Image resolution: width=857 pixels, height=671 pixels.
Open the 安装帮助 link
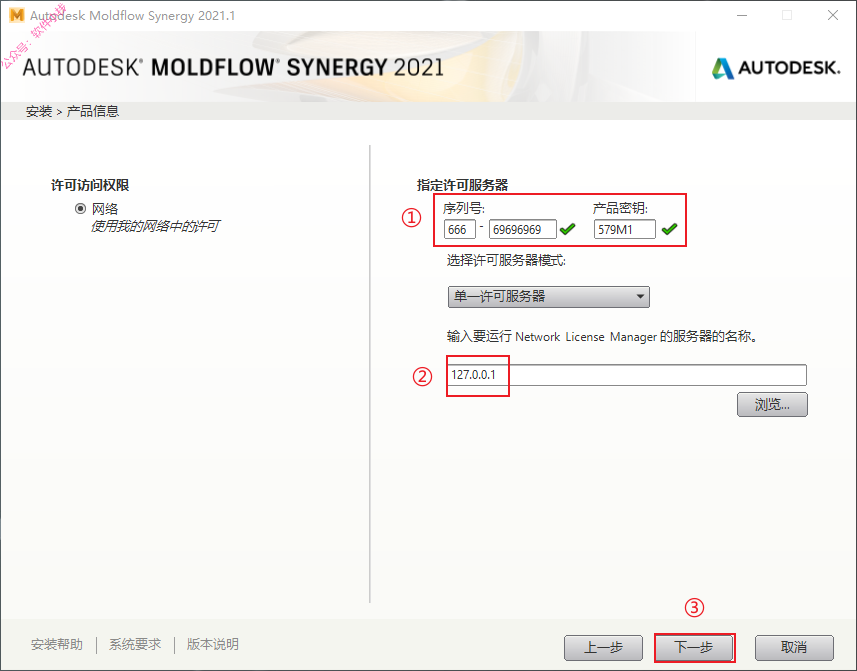click(57, 644)
